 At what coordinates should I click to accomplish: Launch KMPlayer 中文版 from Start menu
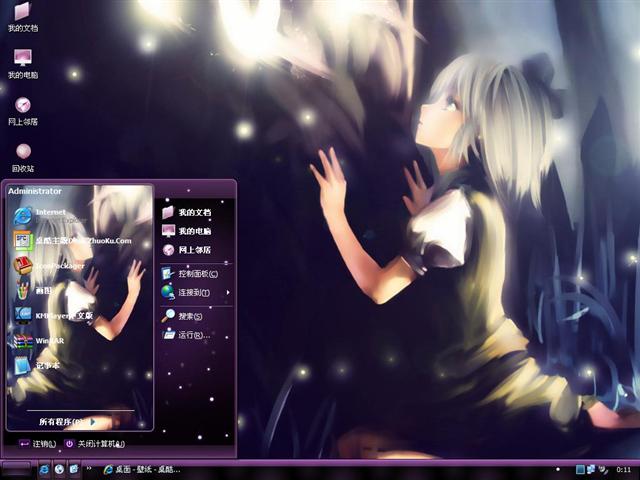[53, 316]
